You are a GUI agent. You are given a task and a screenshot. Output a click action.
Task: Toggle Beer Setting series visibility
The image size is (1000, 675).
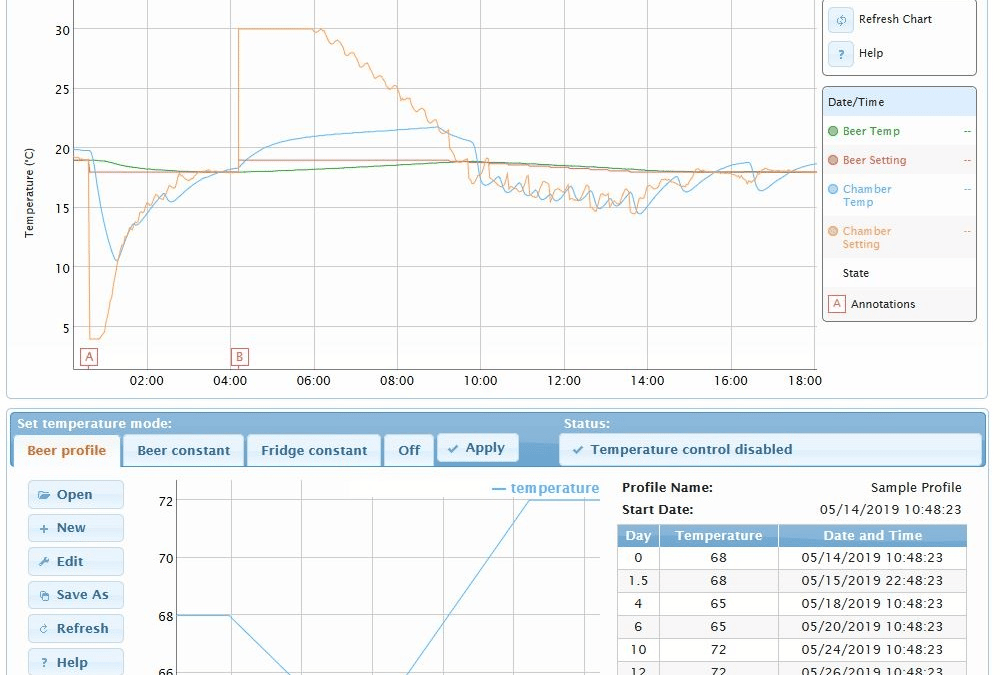pos(873,160)
